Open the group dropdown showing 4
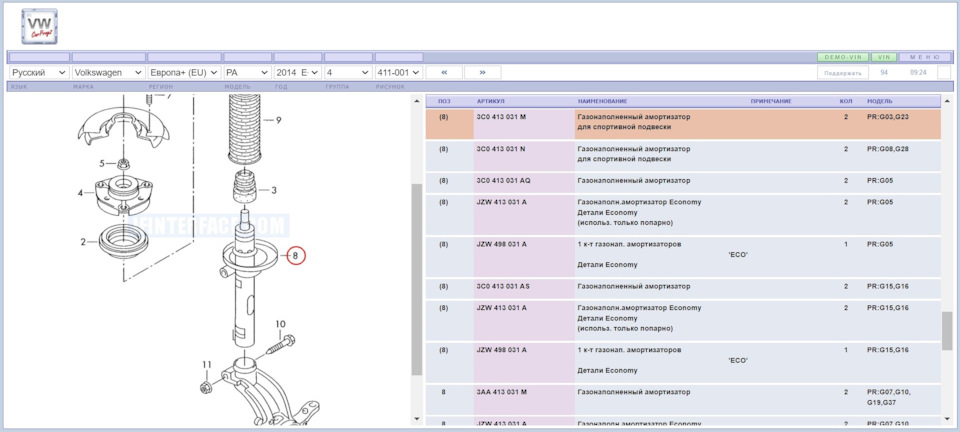 pos(348,72)
